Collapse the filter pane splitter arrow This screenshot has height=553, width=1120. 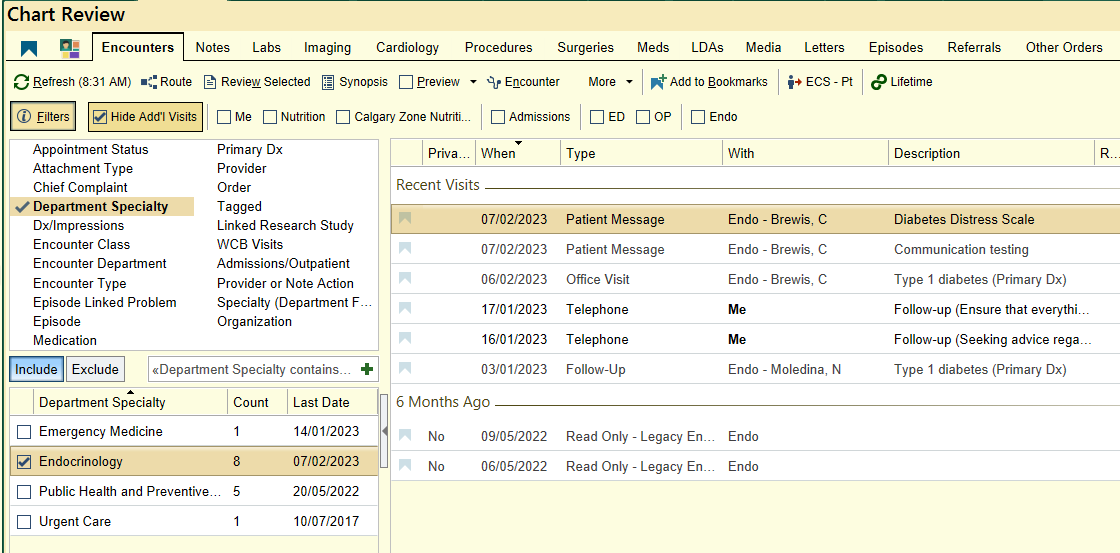click(386, 430)
